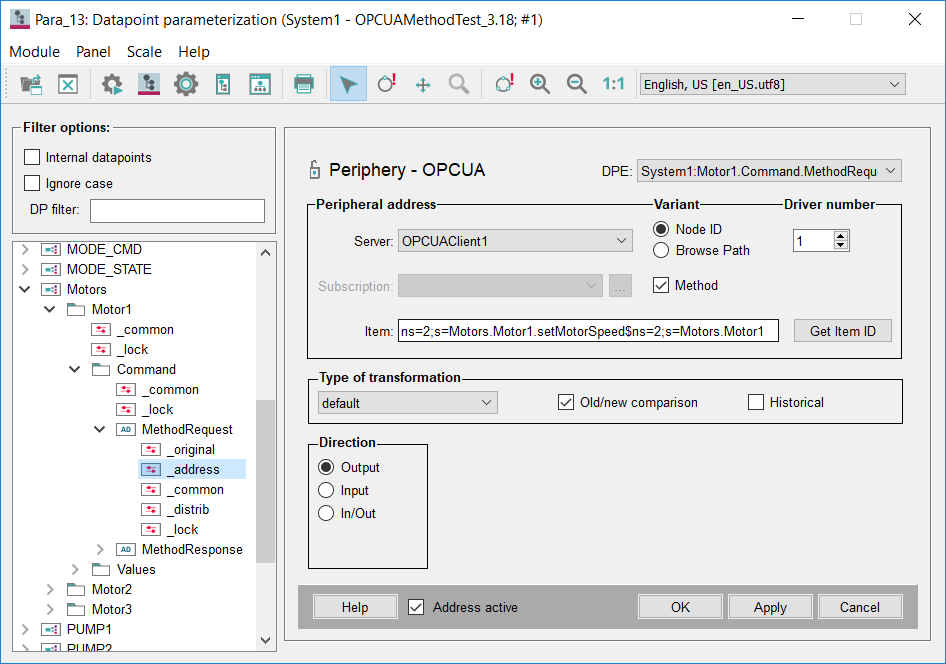Expand the Motor2 tree node

tap(51, 589)
